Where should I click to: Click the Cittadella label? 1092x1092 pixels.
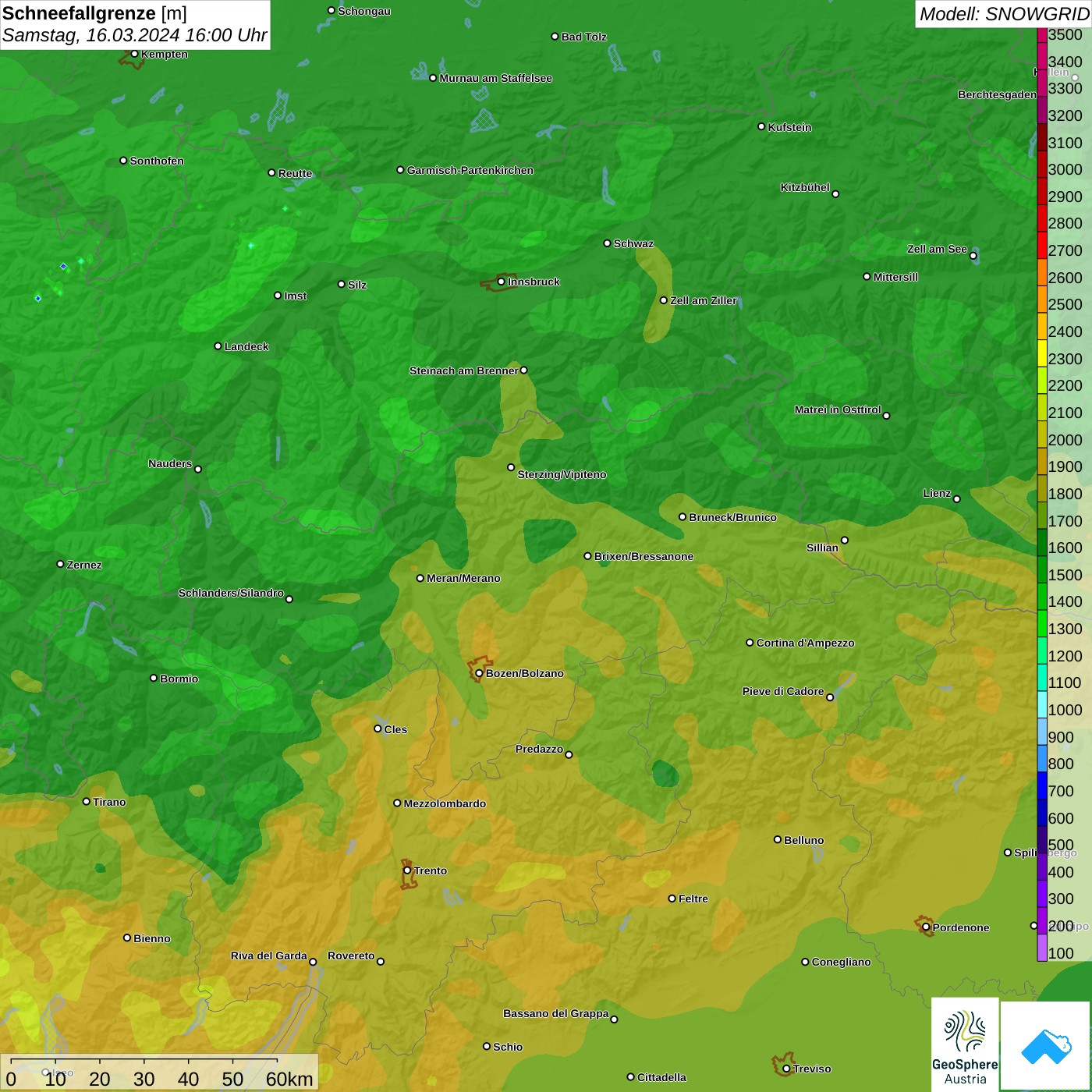[x=661, y=1077]
